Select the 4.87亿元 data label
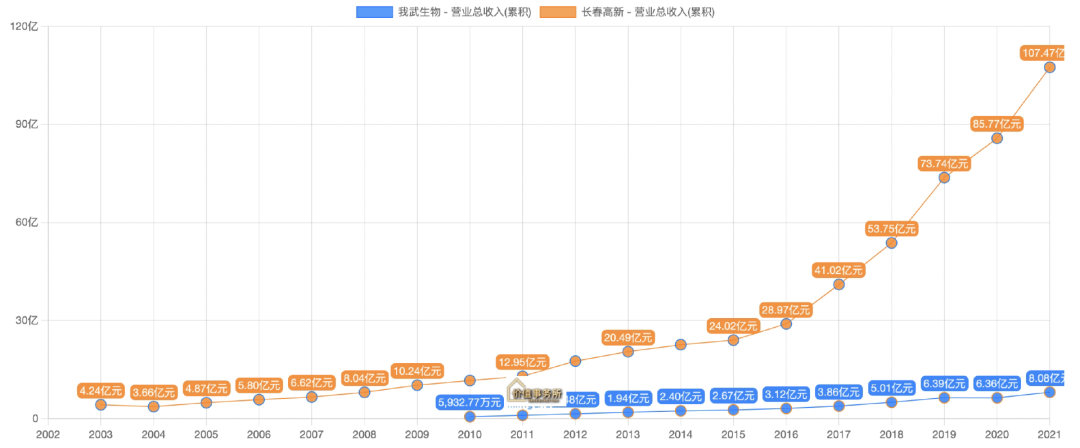Image resolution: width=1080 pixels, height=448 pixels. [x=206, y=389]
